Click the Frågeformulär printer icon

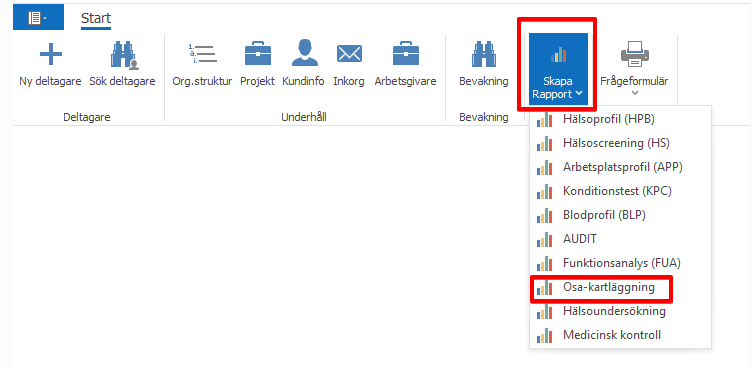(635, 54)
